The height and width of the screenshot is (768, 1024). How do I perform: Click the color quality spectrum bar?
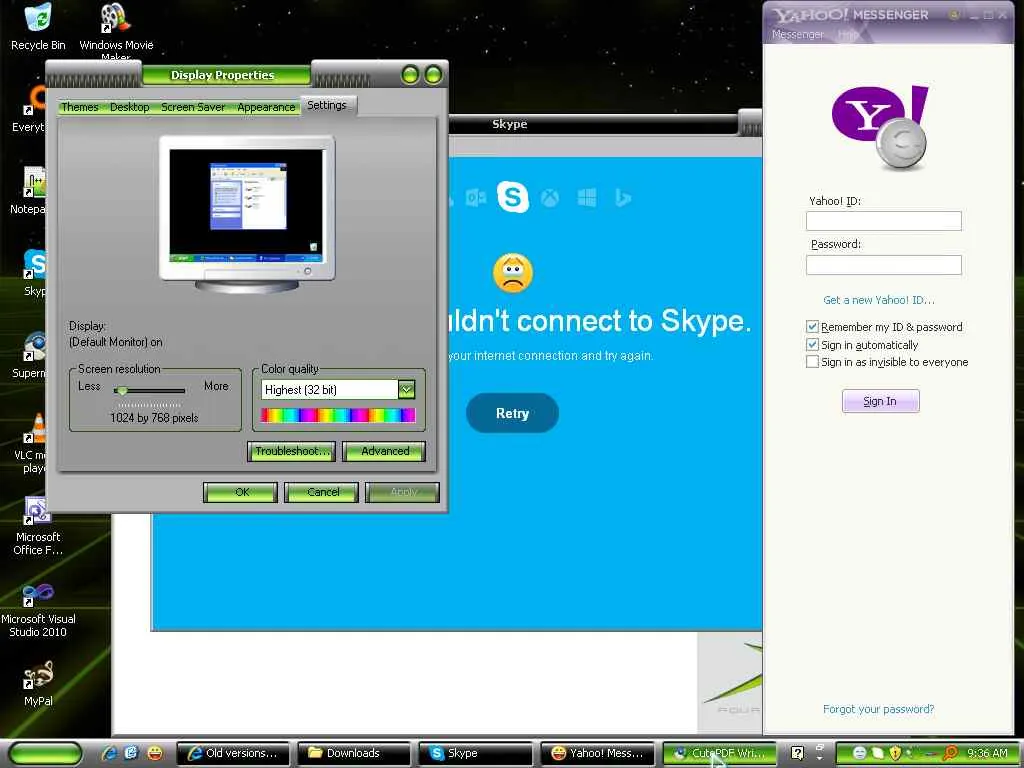click(338, 415)
